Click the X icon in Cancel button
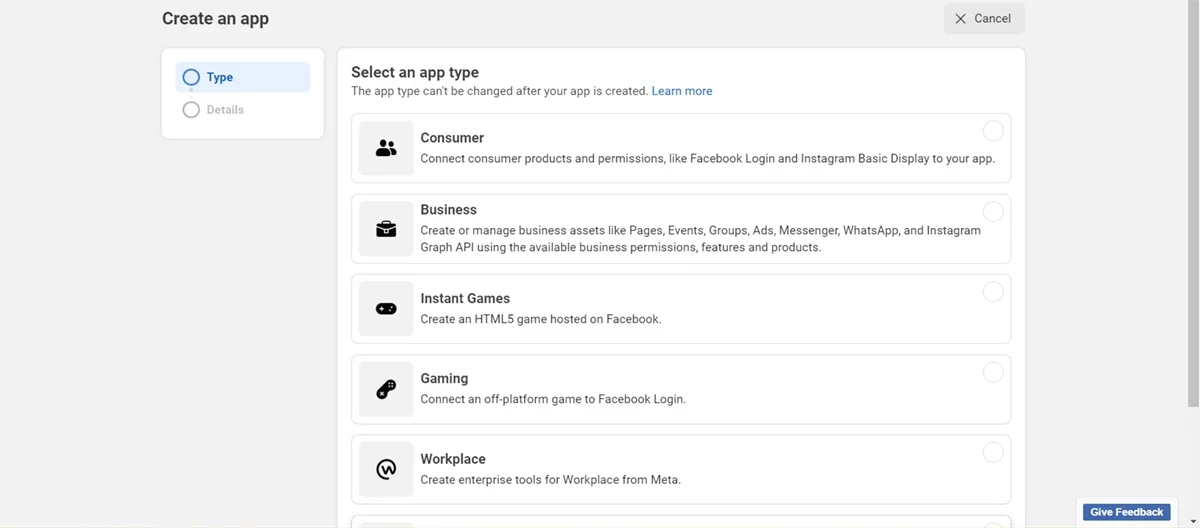 click(961, 19)
